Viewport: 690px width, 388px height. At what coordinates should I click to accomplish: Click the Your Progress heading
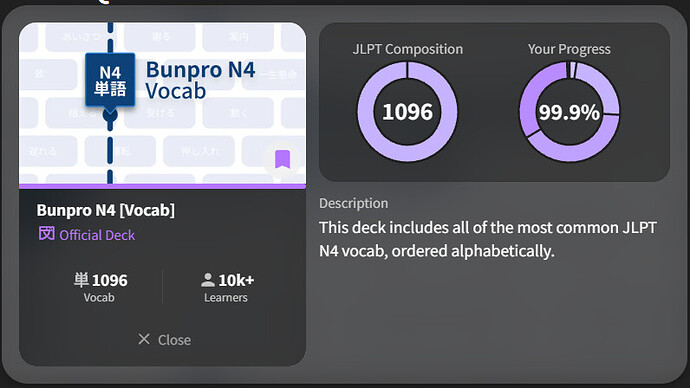pyautogui.click(x=569, y=49)
